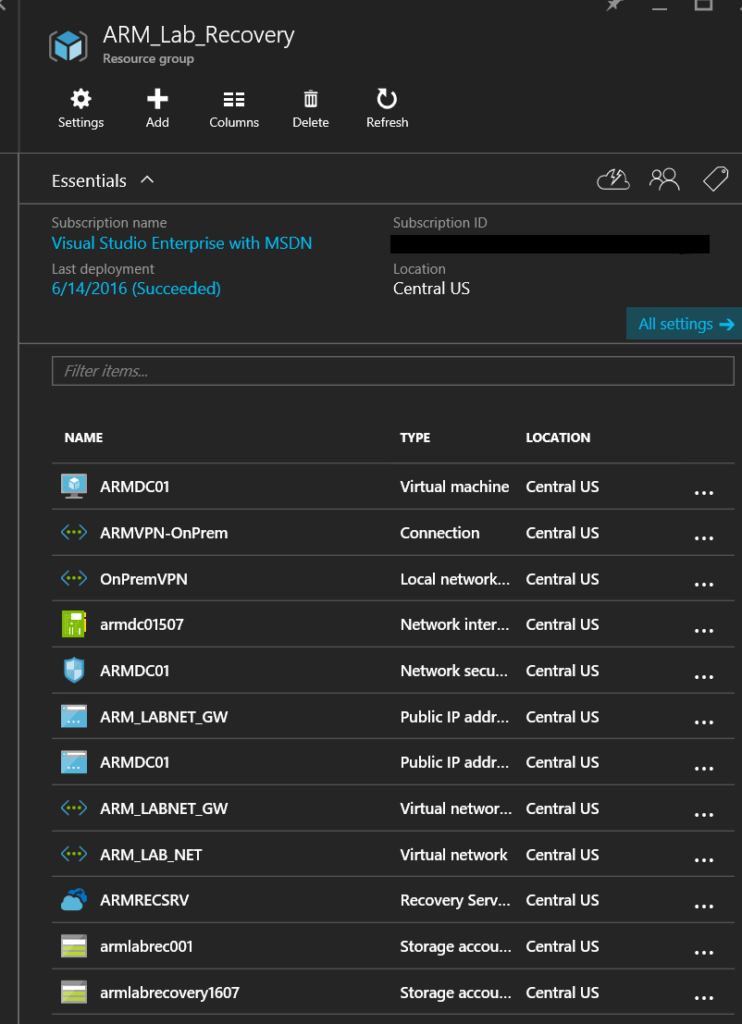Open the users access icon in Essentials
This screenshot has height=1024, width=742.
664,179
